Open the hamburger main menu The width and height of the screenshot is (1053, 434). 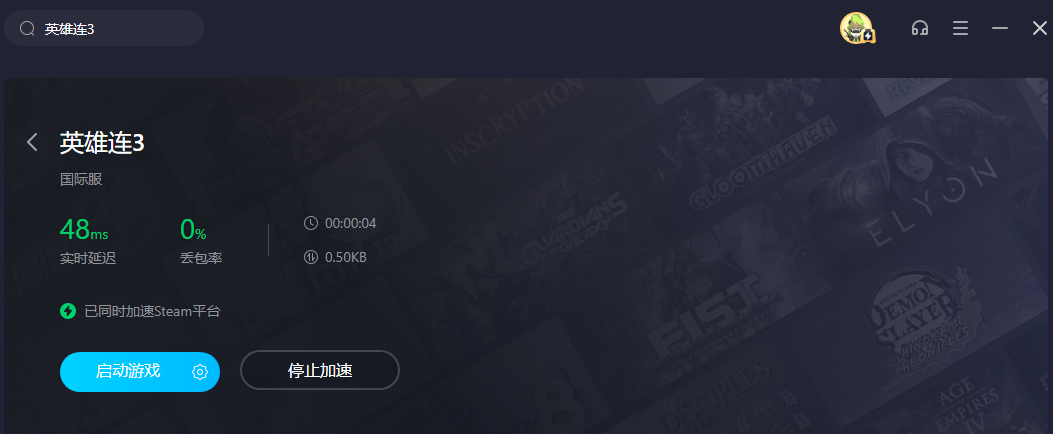(x=960, y=28)
